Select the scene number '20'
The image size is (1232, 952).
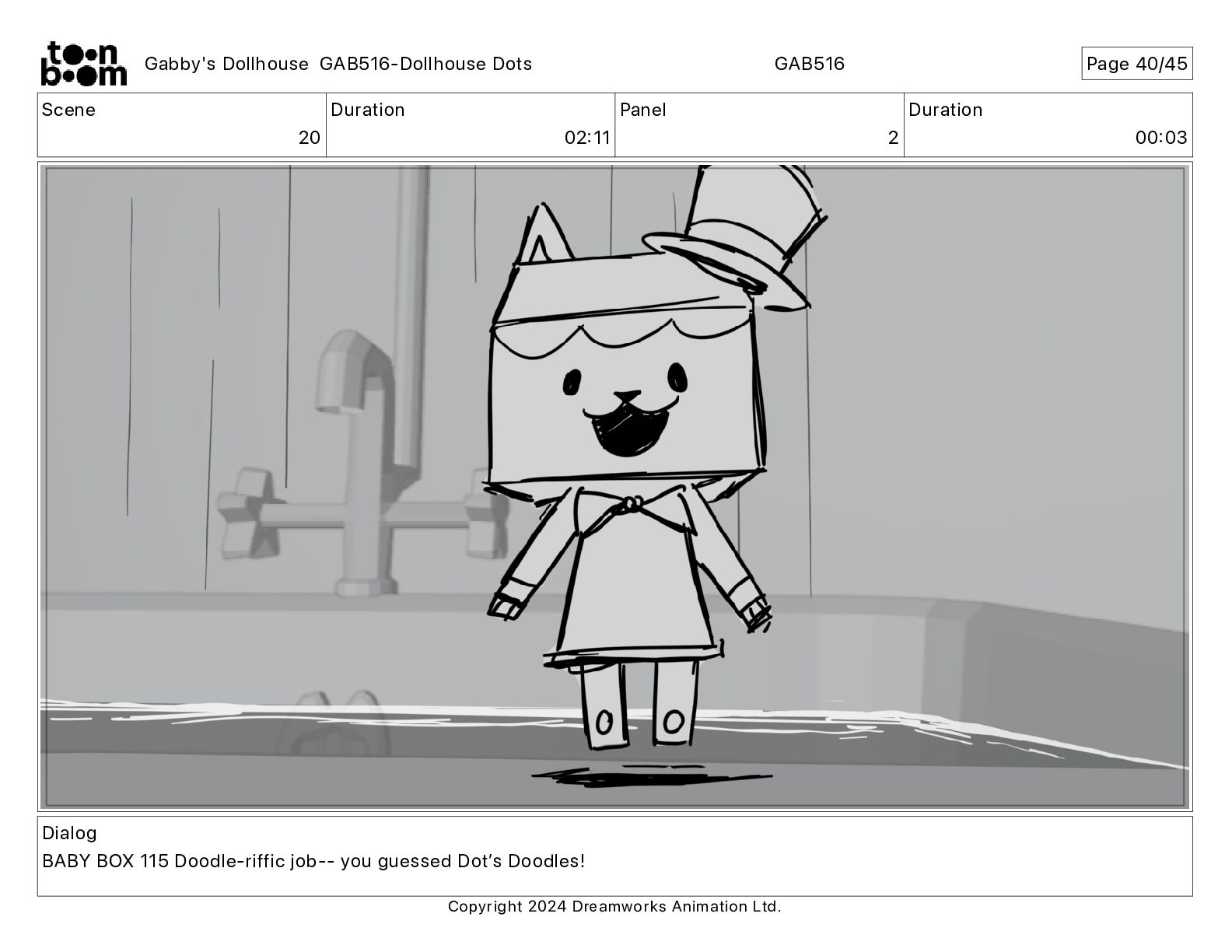[309, 138]
